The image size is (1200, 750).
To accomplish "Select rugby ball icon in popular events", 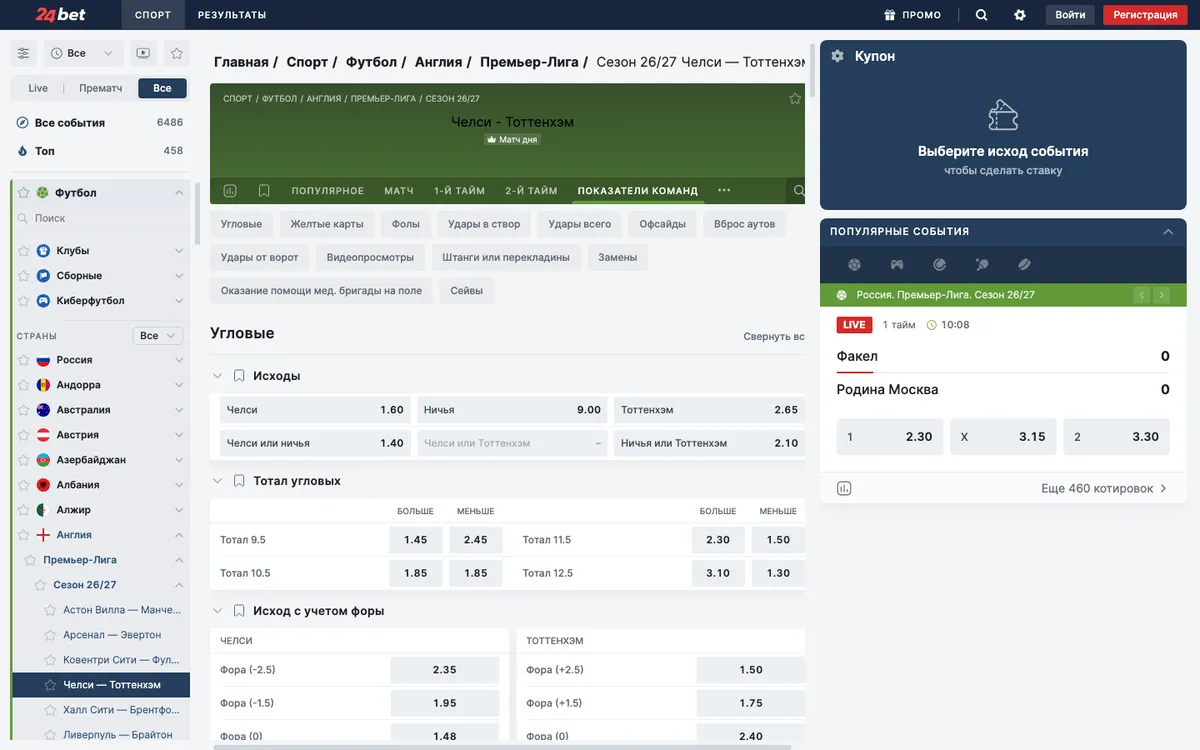I will [x=1024, y=265].
